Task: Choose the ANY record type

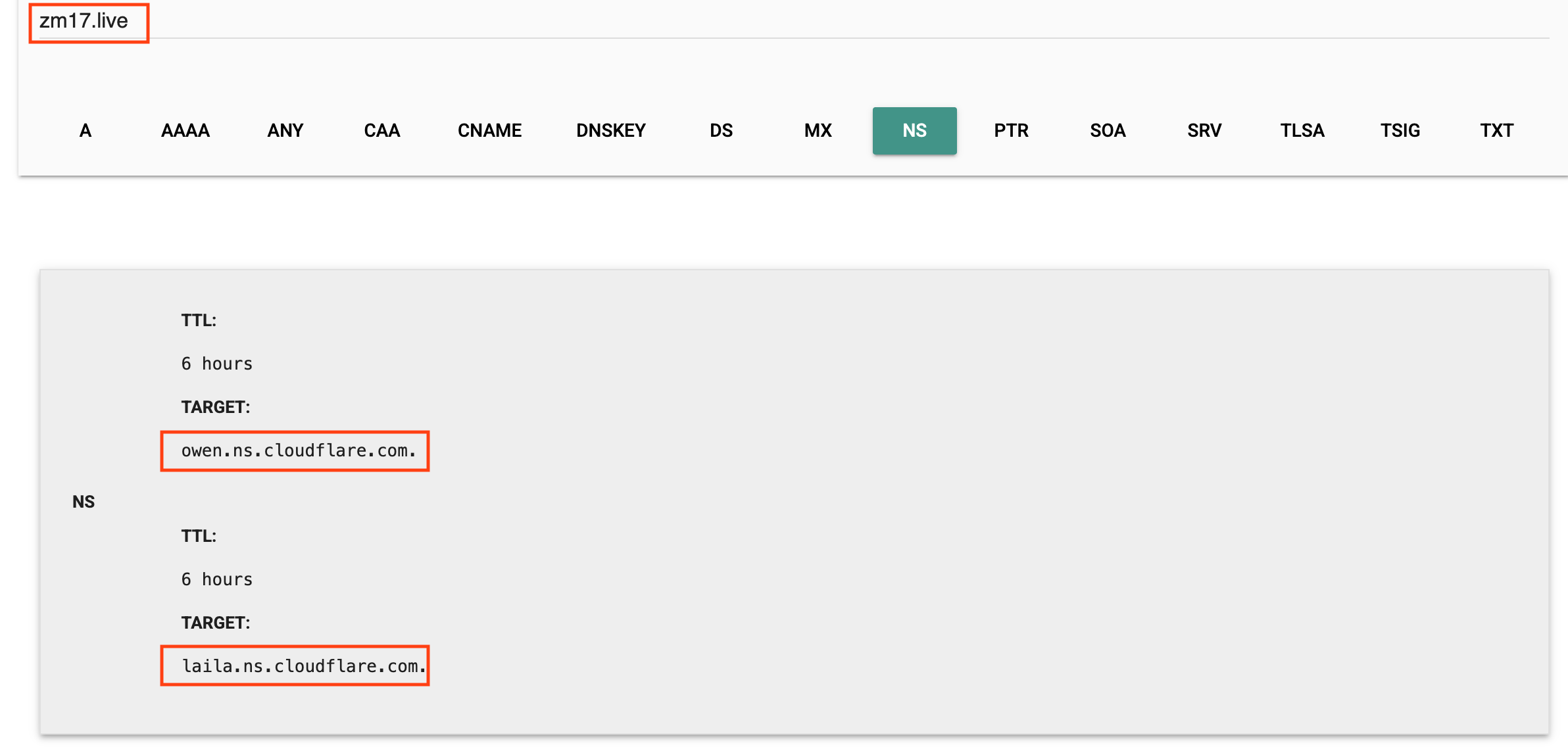Action: pos(285,130)
